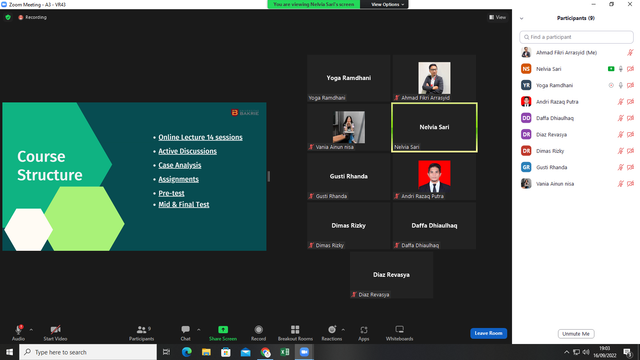Open Mail app from the taskbar
This screenshot has height=360, width=640.
245,352
